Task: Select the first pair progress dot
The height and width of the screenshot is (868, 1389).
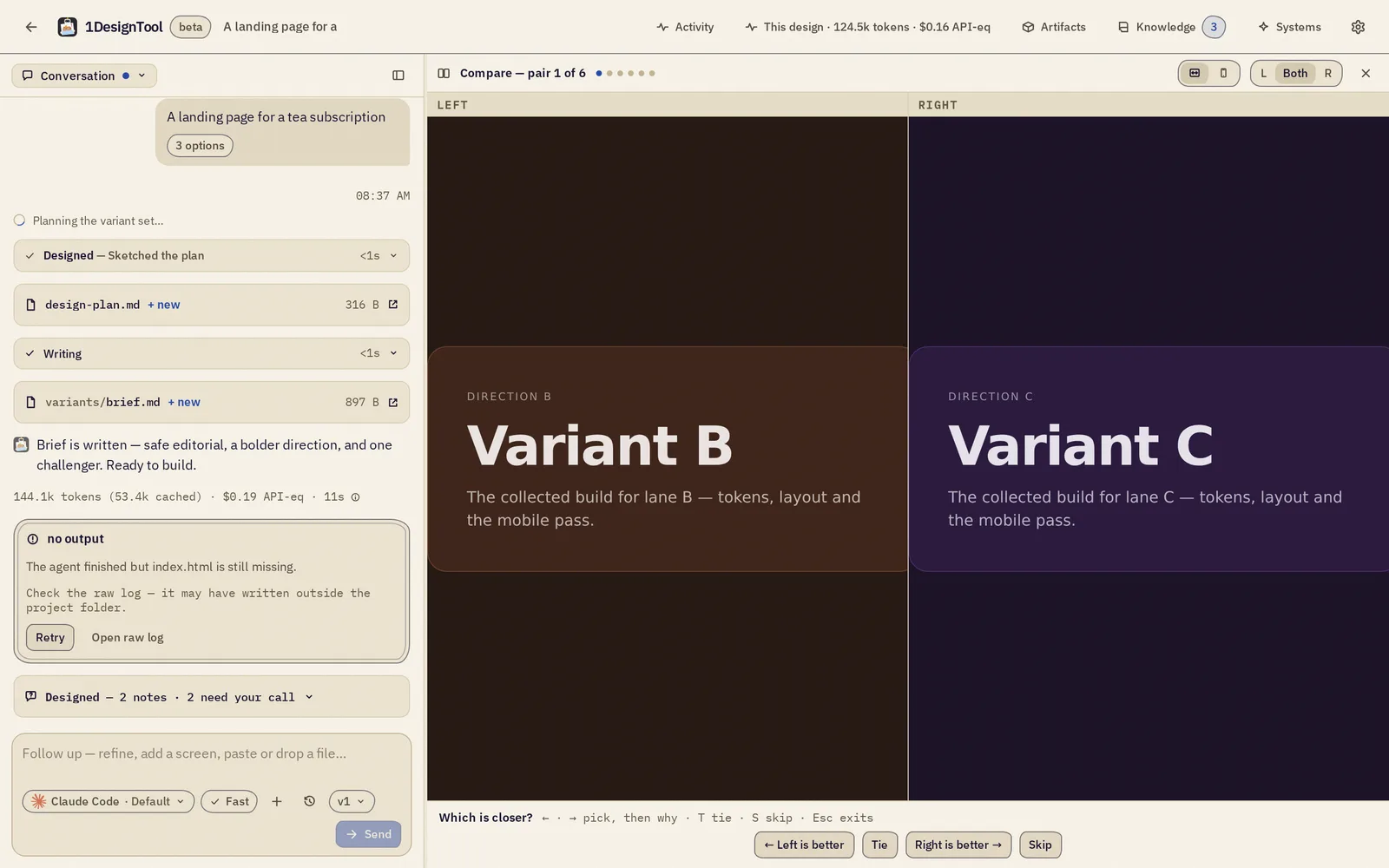Action: 599,74
